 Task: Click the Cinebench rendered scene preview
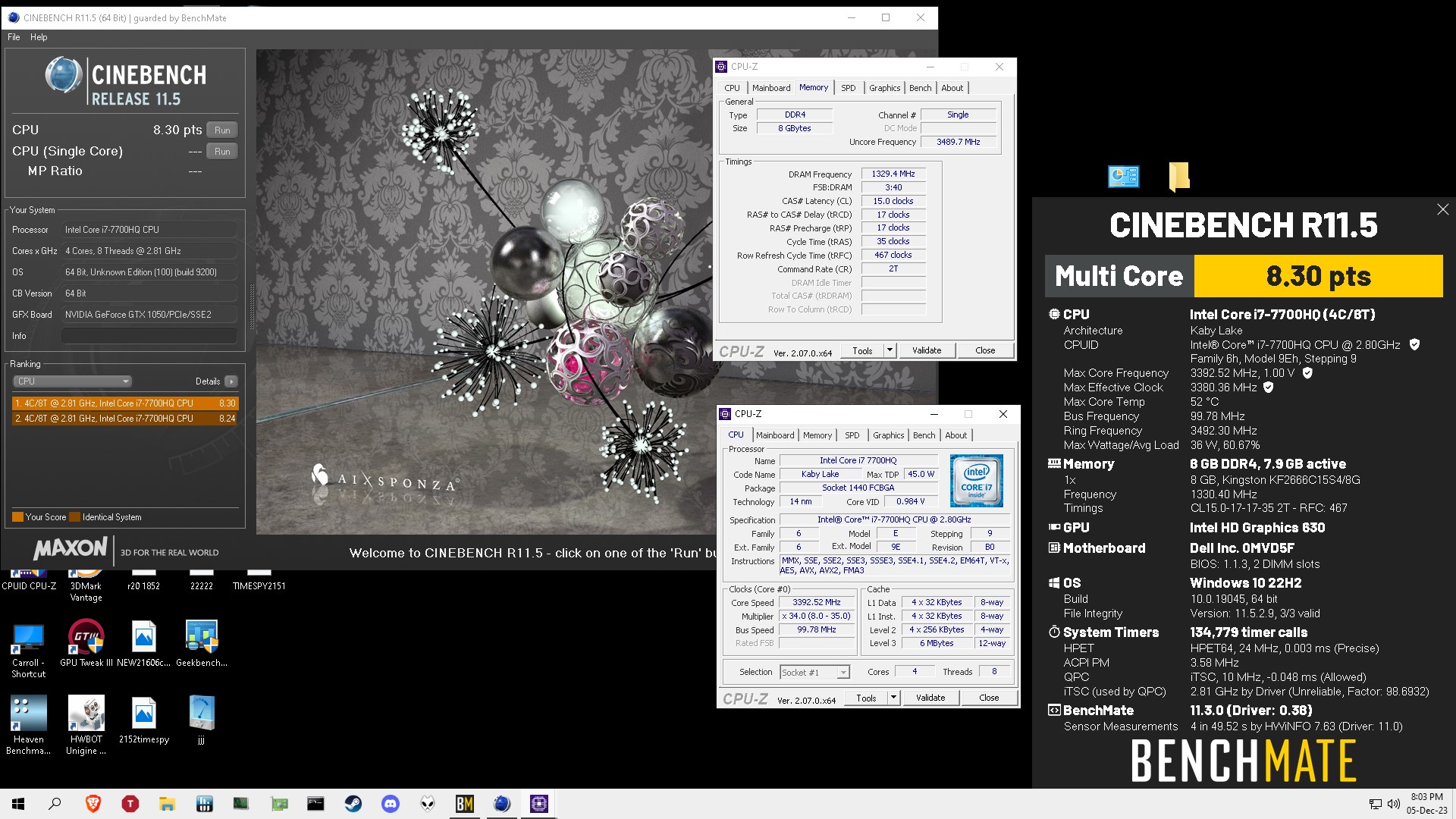[485, 292]
